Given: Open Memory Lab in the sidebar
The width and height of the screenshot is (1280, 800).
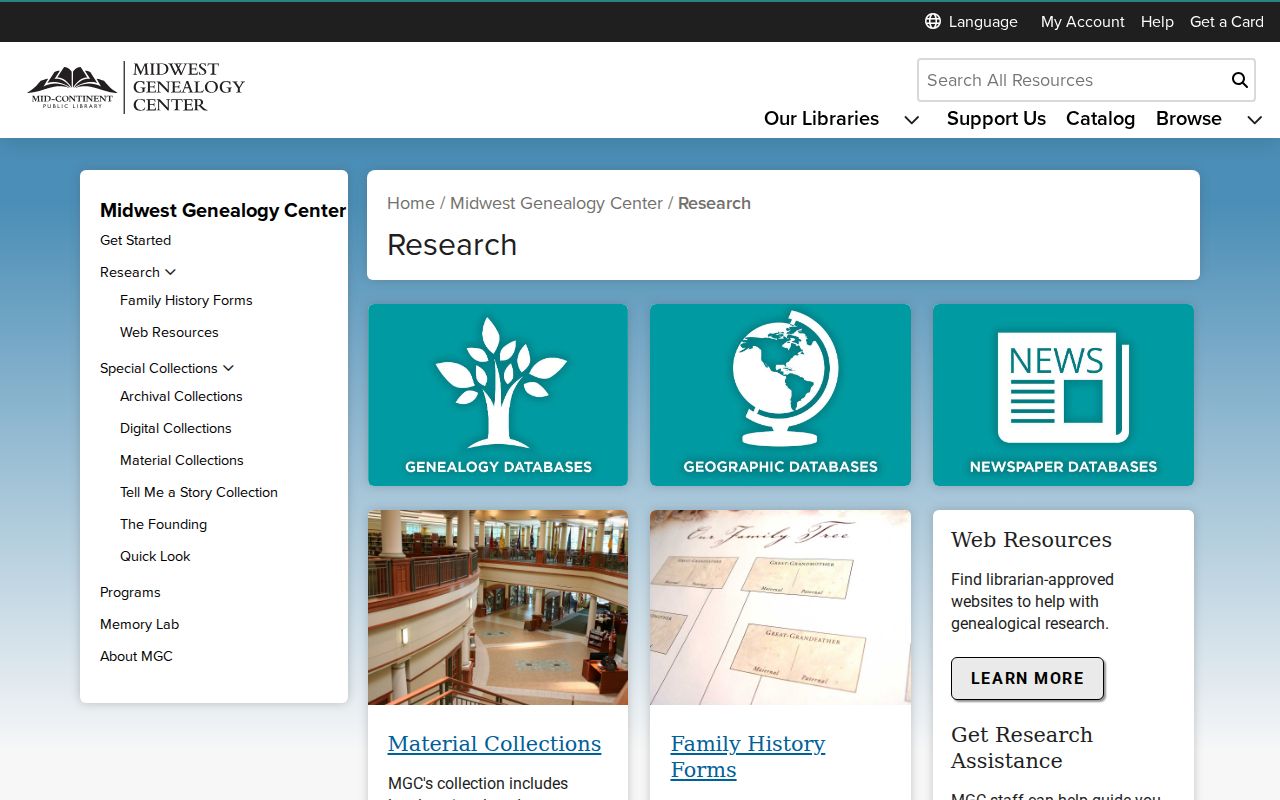Looking at the screenshot, I should coord(139,624).
